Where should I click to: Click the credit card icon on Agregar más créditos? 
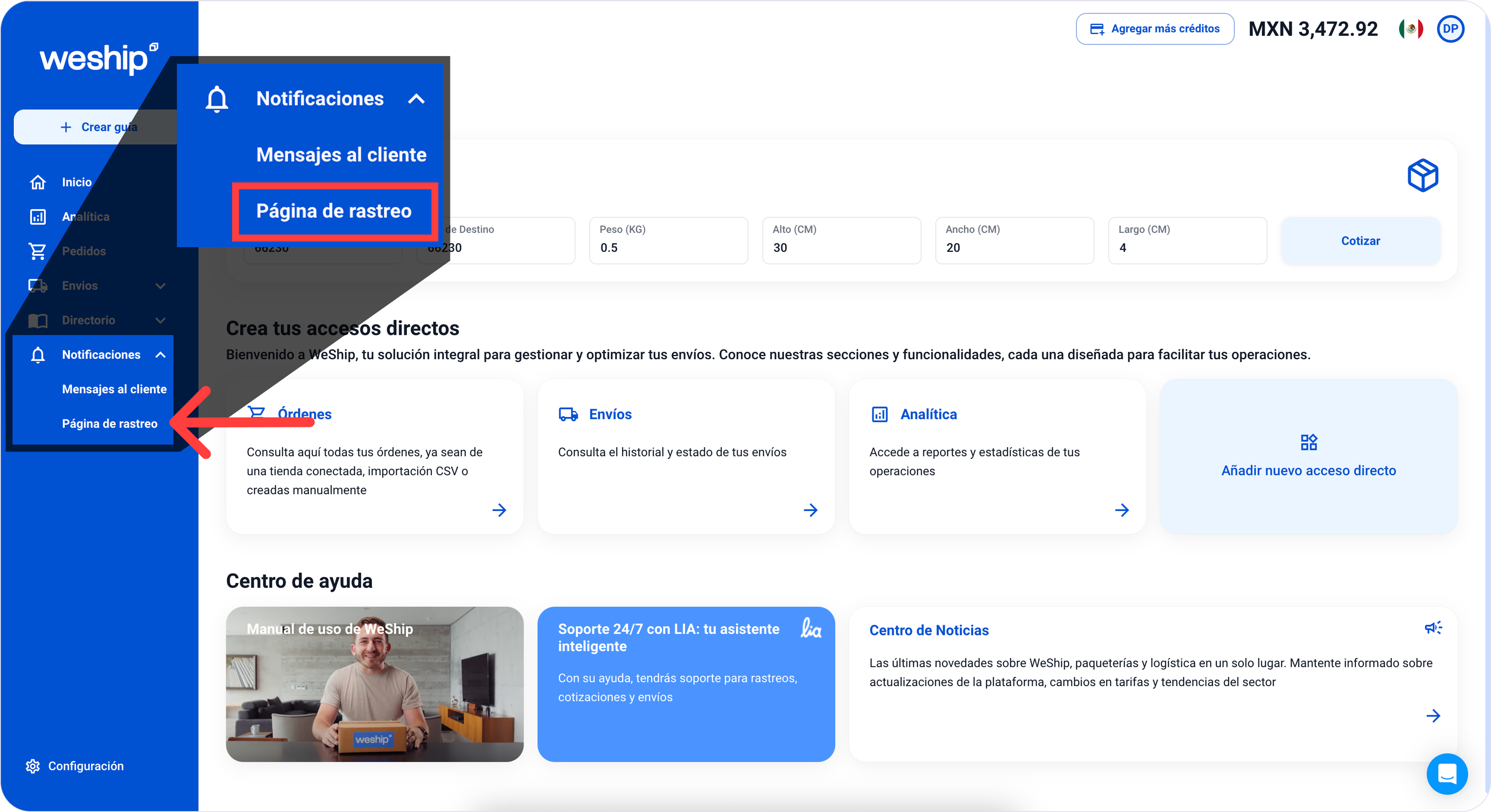pos(1097,29)
